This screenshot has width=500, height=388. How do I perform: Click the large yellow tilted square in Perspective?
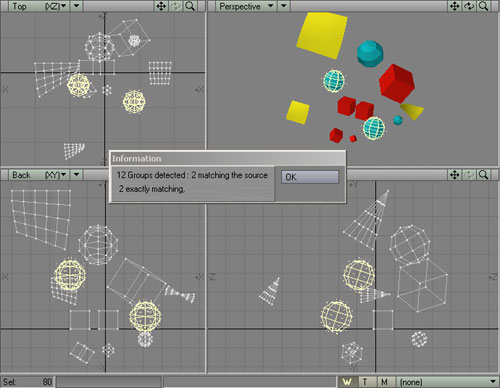point(322,35)
